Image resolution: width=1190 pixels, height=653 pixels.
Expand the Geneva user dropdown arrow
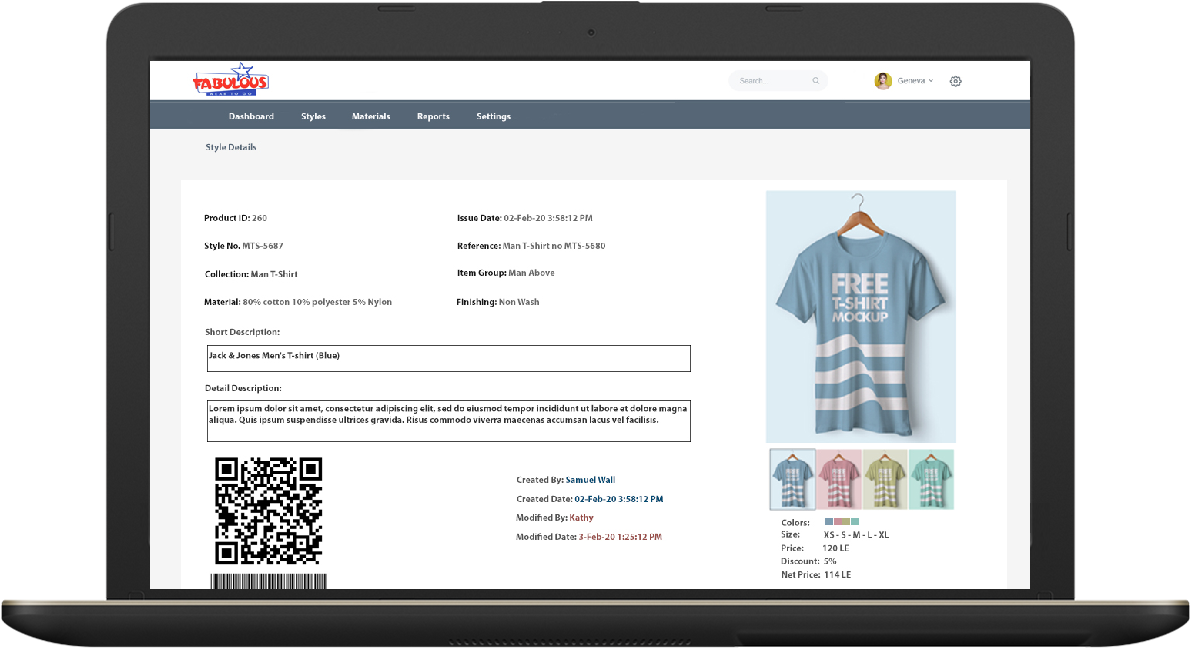(x=931, y=81)
